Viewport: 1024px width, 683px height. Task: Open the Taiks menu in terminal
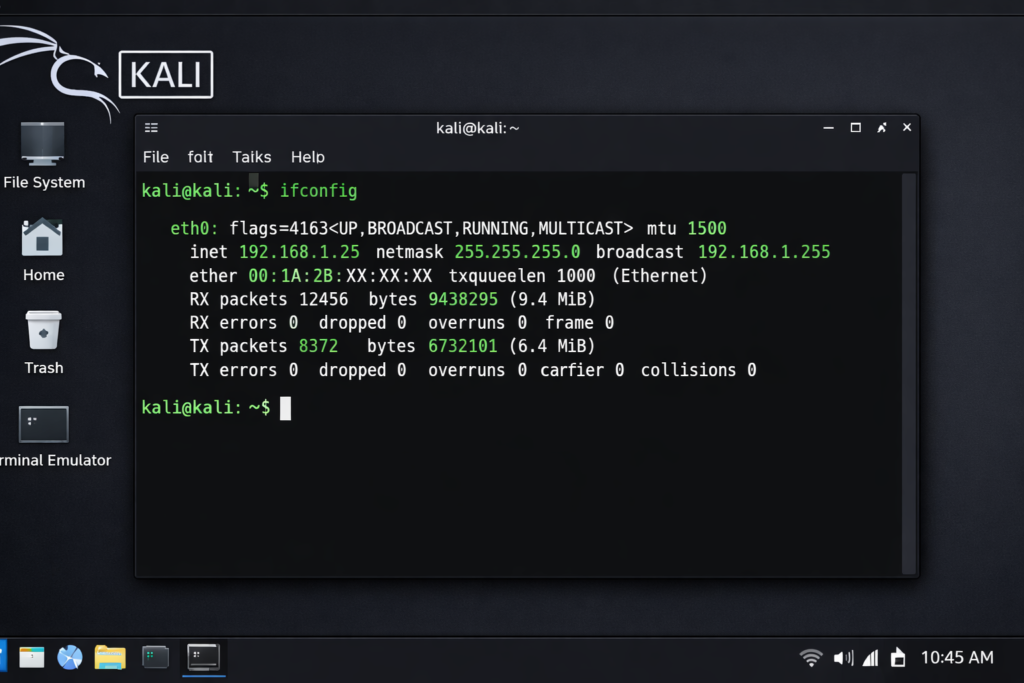point(251,157)
